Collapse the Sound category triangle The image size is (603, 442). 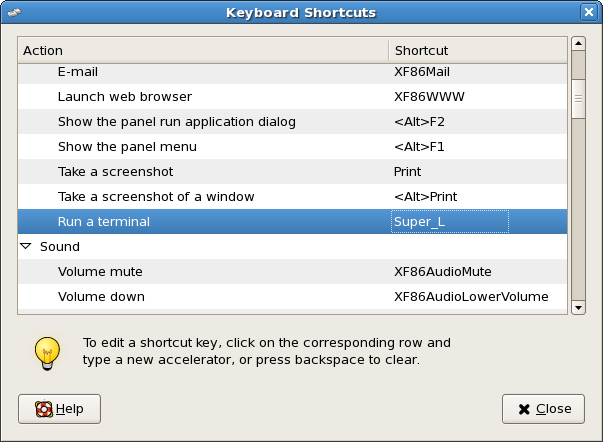26,246
